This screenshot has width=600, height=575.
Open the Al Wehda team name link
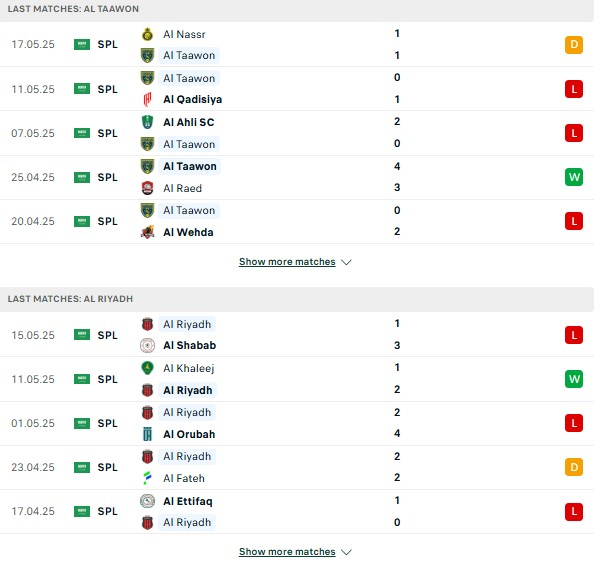188,232
